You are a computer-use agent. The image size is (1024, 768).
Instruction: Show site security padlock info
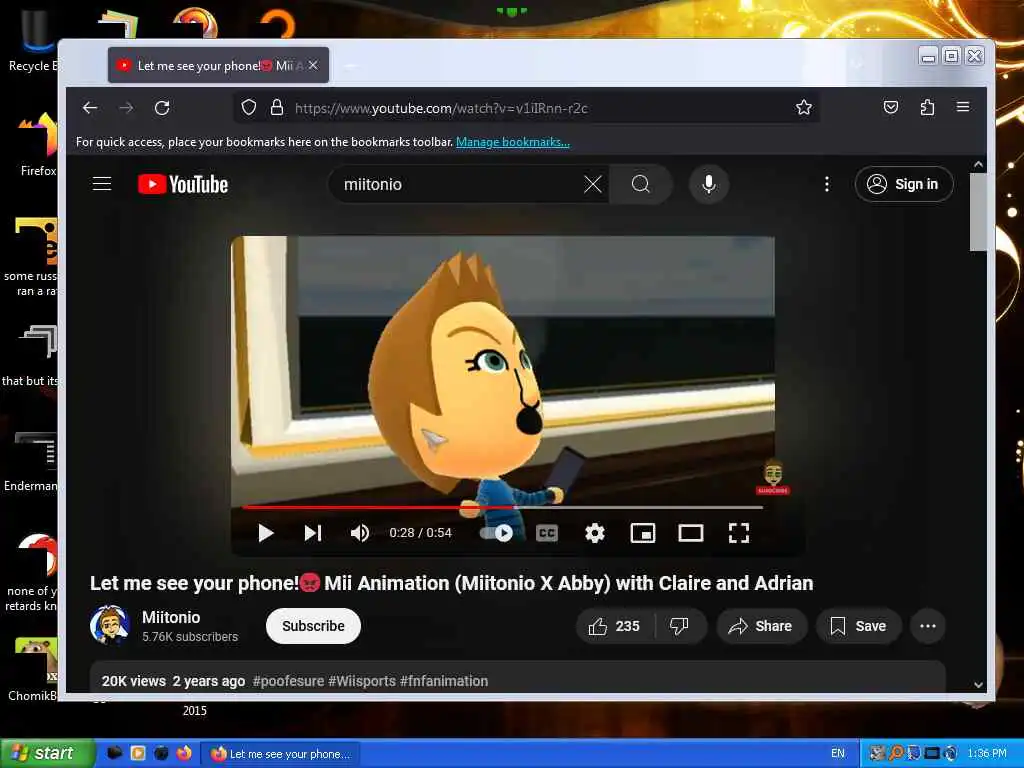(x=277, y=108)
